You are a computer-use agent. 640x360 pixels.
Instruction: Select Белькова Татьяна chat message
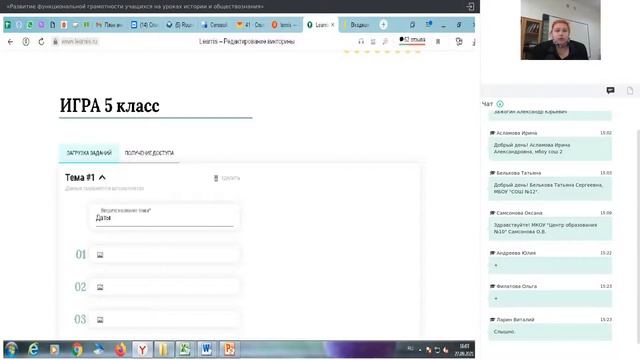click(550, 189)
